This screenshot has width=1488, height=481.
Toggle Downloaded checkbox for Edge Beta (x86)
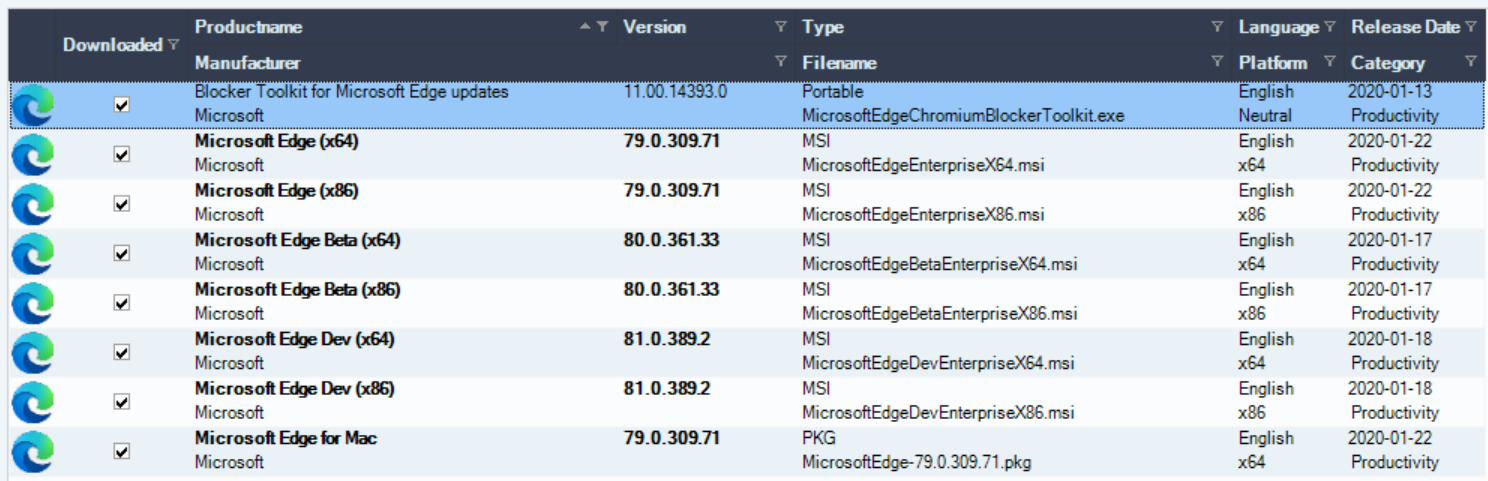click(122, 302)
